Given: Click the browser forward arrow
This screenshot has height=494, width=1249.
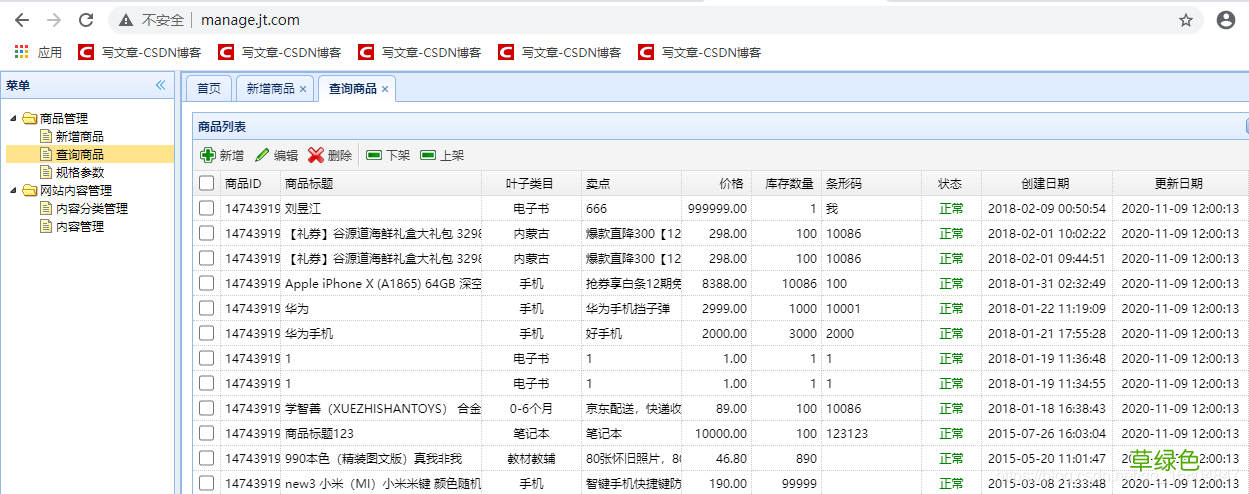Looking at the screenshot, I should (54, 20).
